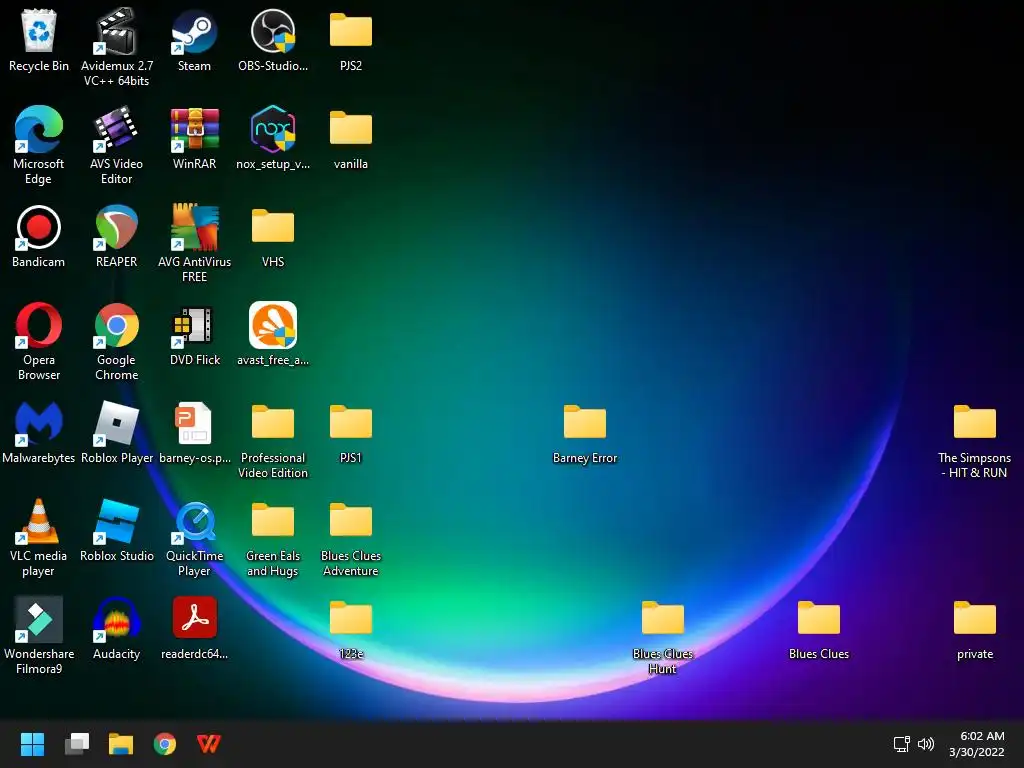Select the avast_free installer icon
Viewport: 1024px width, 768px height.
click(273, 325)
